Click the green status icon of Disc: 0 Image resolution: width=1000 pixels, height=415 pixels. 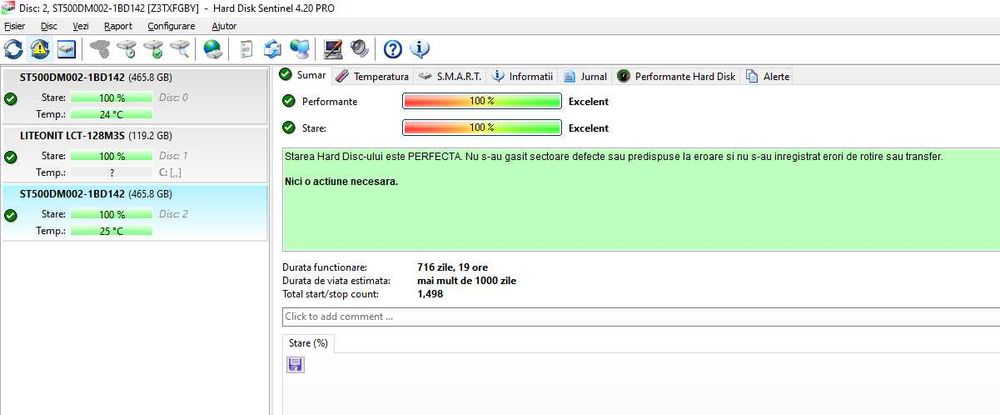10,98
